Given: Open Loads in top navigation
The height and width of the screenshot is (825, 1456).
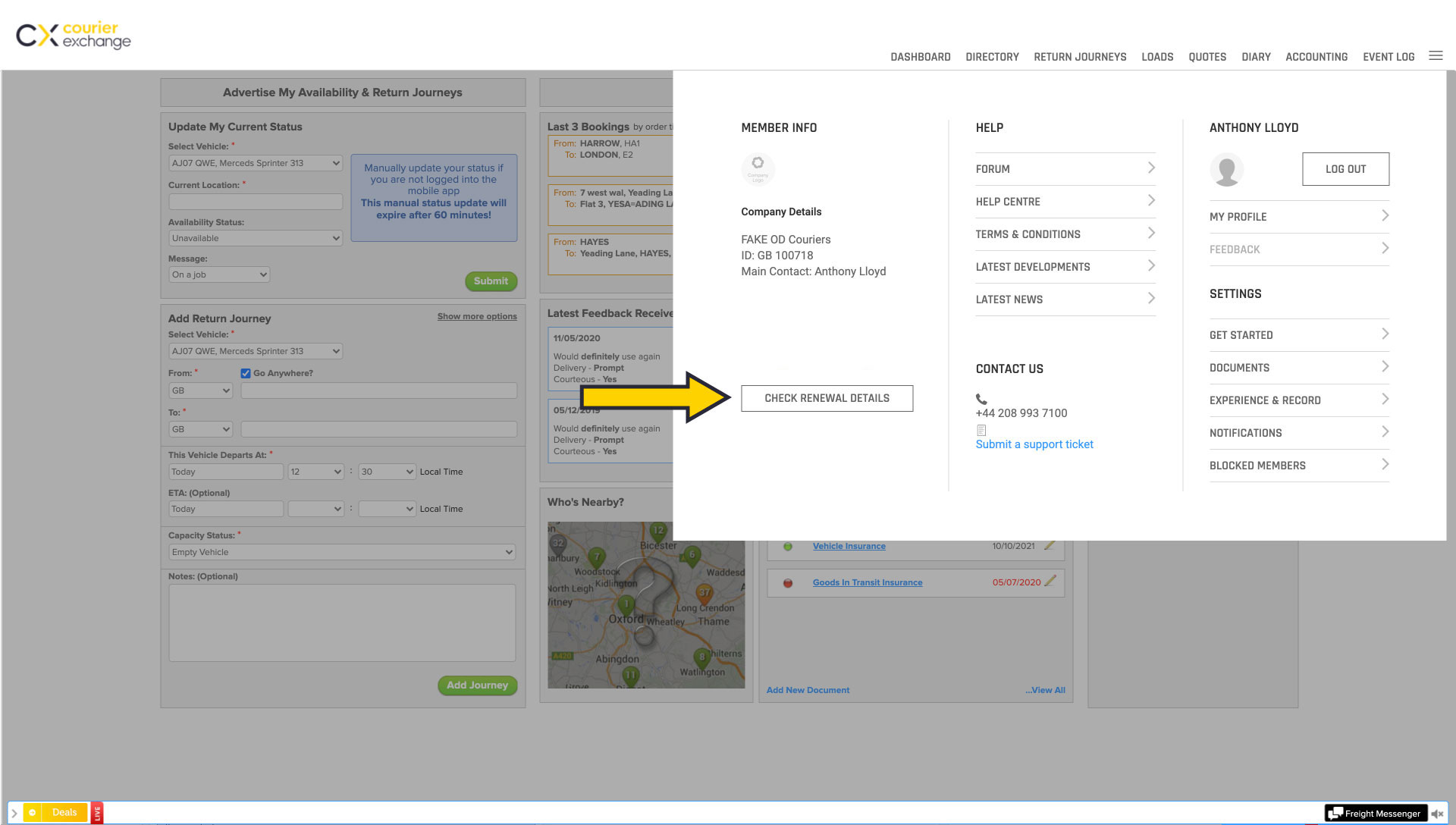Looking at the screenshot, I should pos(1157,57).
